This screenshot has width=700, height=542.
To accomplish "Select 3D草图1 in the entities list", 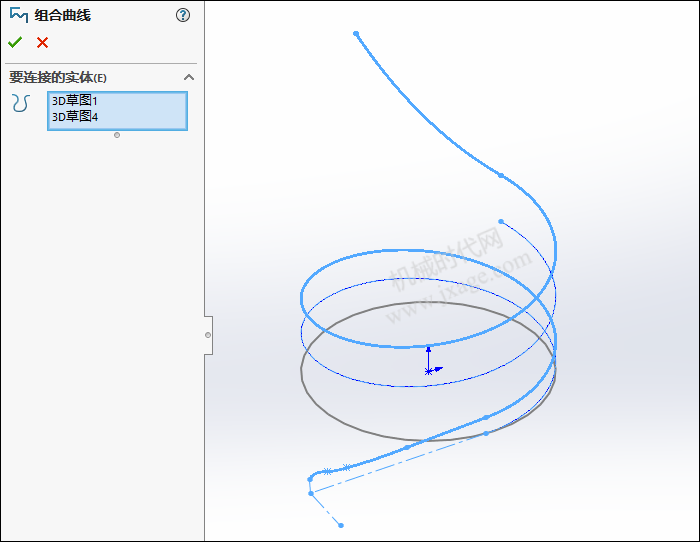I will pyautogui.click(x=74, y=101).
